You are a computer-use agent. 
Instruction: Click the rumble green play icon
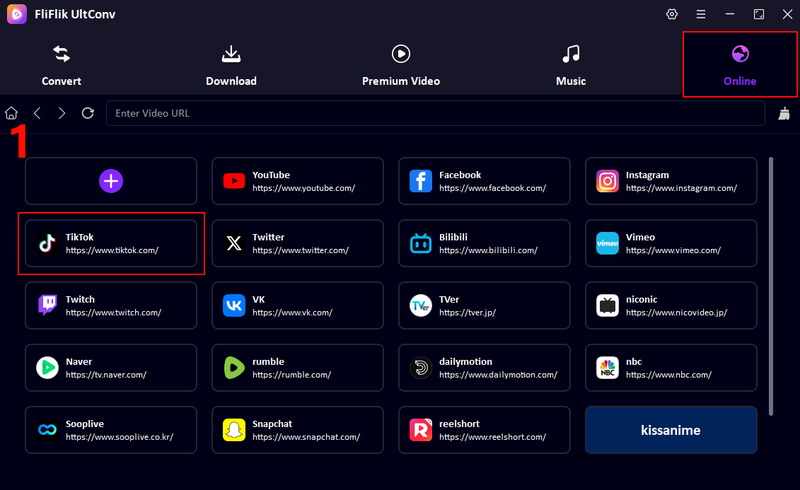[234, 368]
